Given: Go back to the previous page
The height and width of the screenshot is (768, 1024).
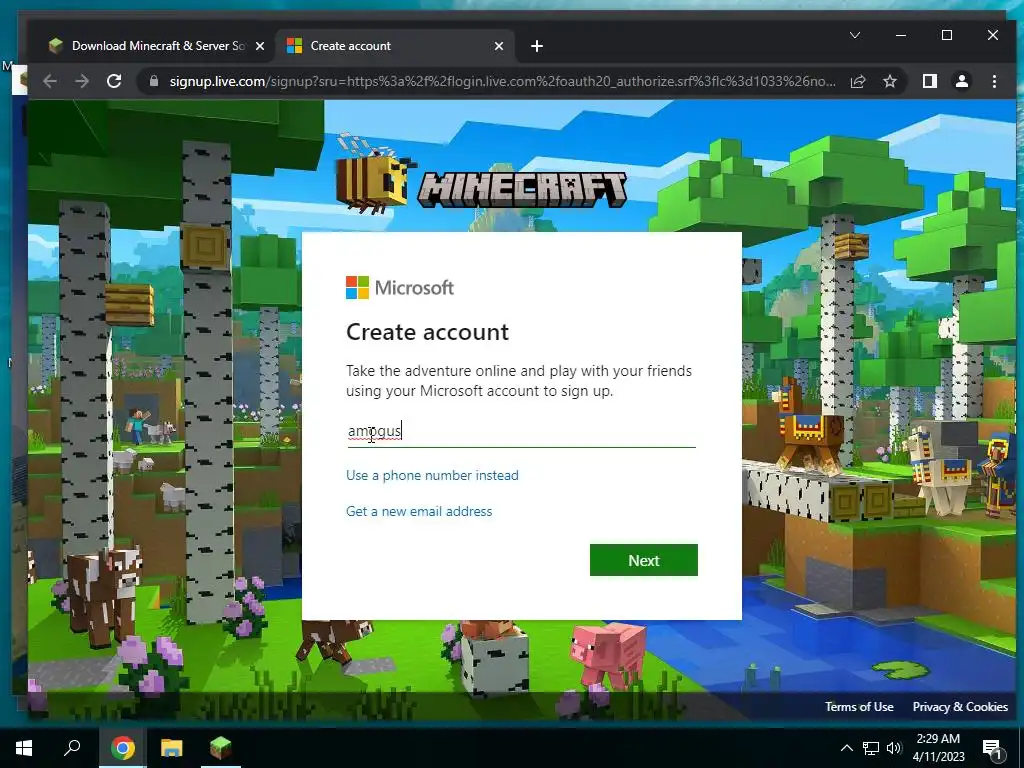Looking at the screenshot, I should [x=50, y=82].
